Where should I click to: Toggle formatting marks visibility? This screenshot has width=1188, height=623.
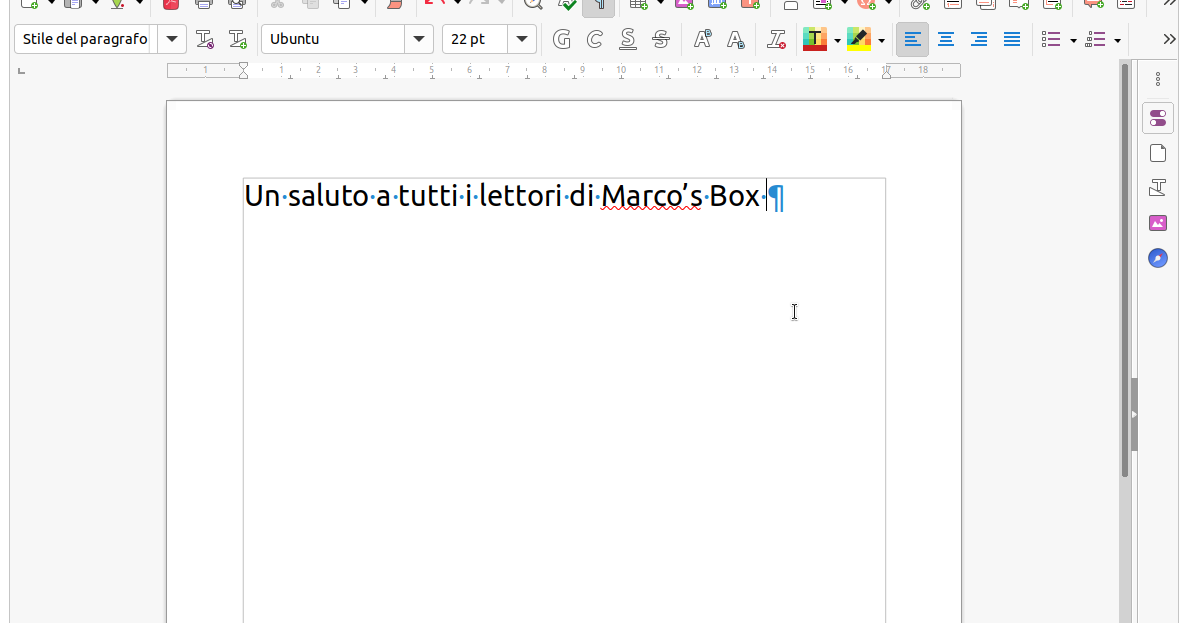point(598,6)
